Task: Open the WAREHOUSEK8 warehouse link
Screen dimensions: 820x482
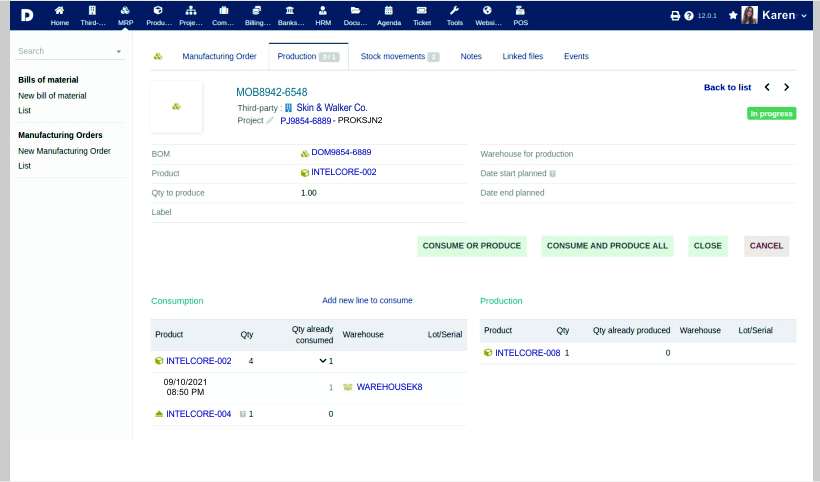Action: [389, 387]
